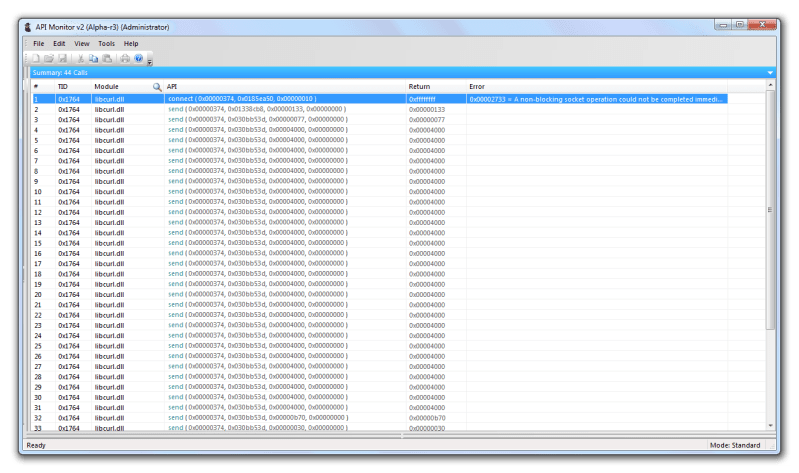
Task: Sort by the # column header
Action: (x=43, y=87)
